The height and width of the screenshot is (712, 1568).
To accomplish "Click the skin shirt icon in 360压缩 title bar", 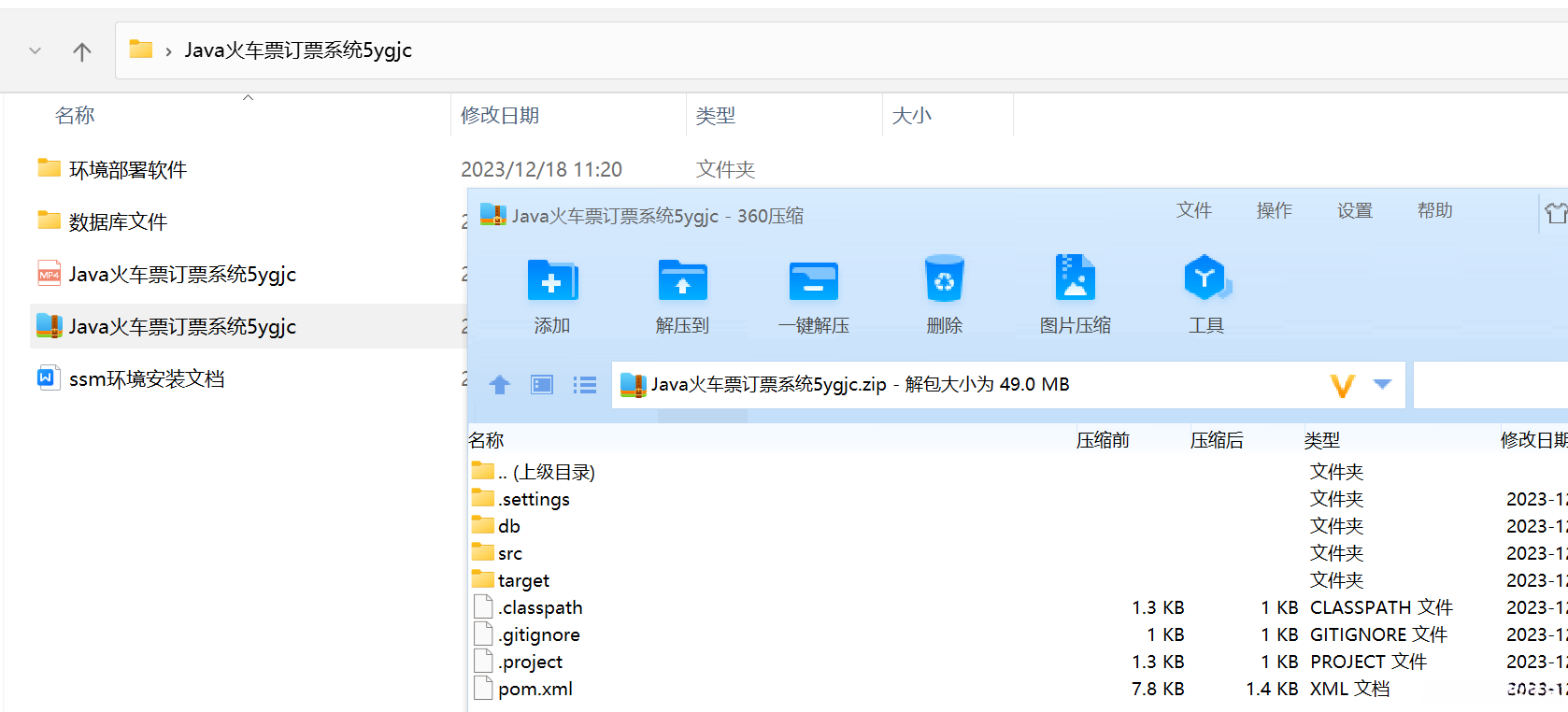I will tap(1556, 213).
